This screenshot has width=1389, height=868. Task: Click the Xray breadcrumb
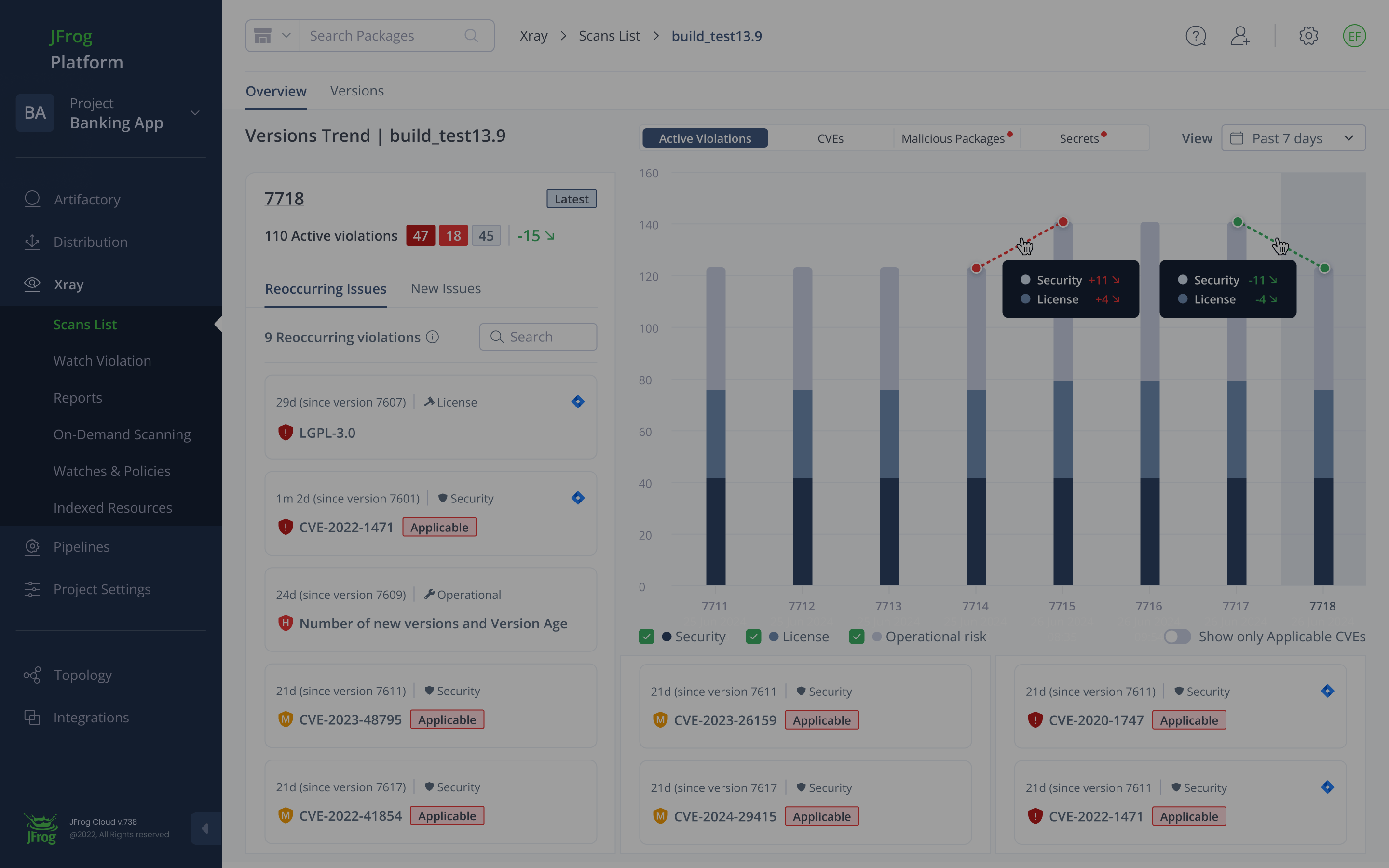(534, 36)
